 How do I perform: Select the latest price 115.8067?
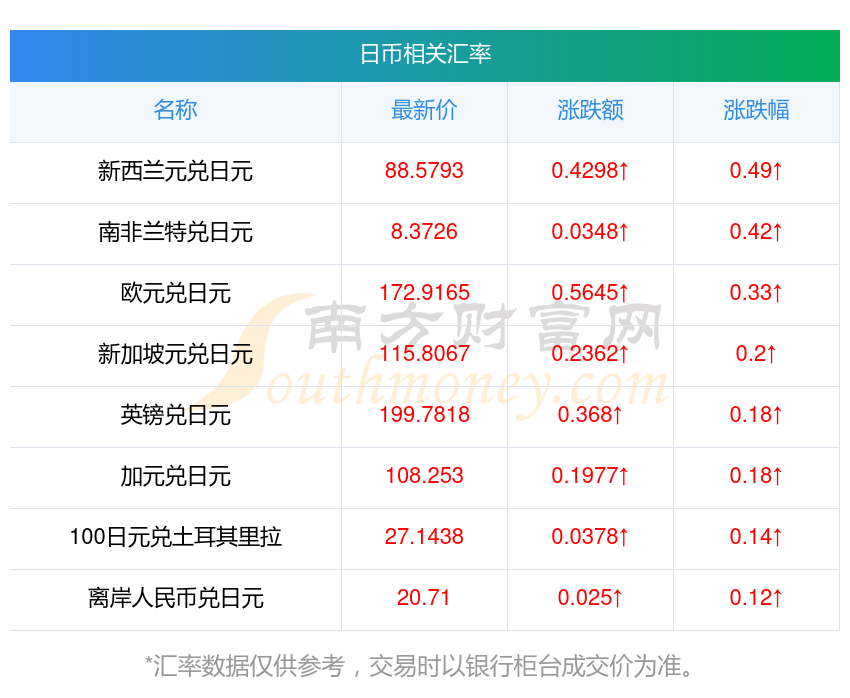point(424,354)
